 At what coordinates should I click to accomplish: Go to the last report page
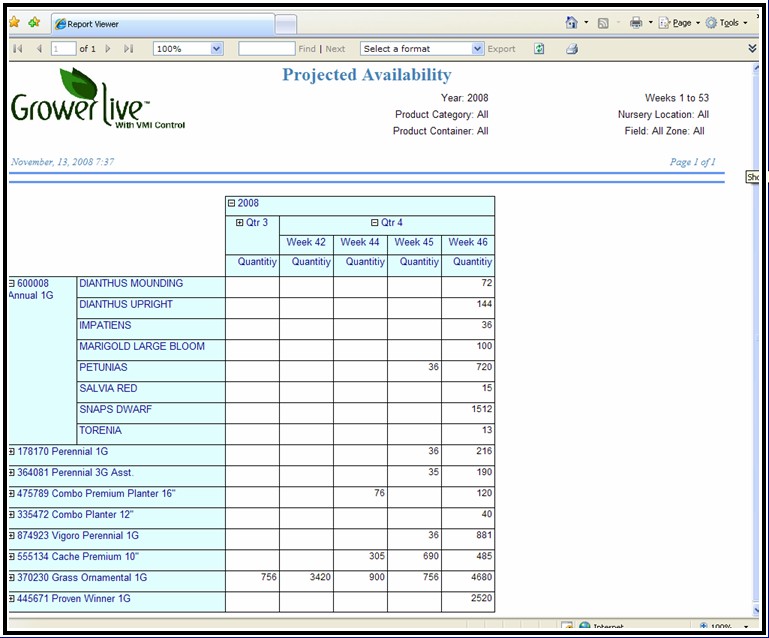click(x=128, y=48)
